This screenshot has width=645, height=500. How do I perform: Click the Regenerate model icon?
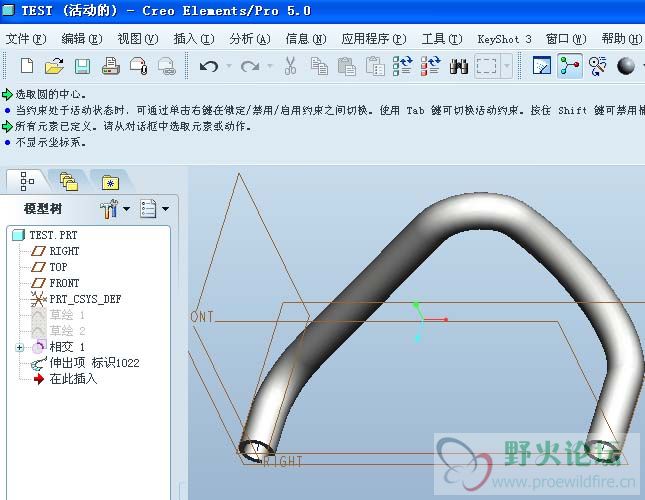coord(402,66)
